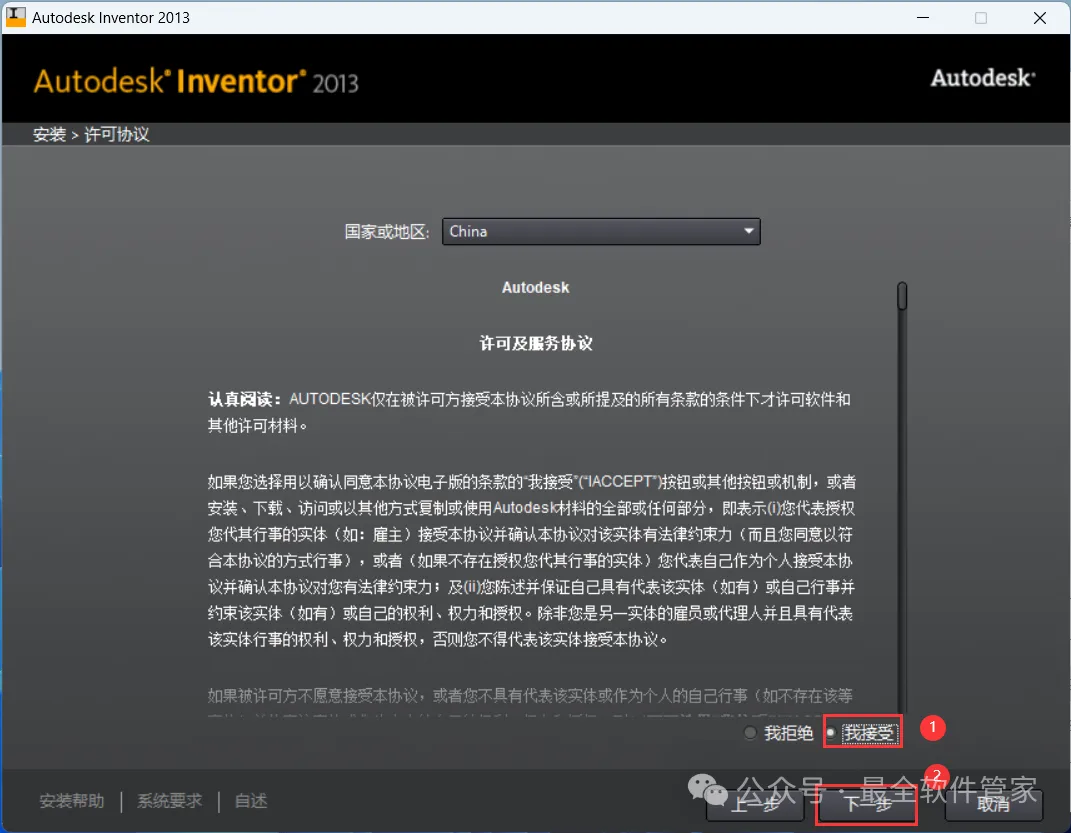Click the 安装 > 许可协议 breadcrumb text

pyautogui.click(x=91, y=135)
